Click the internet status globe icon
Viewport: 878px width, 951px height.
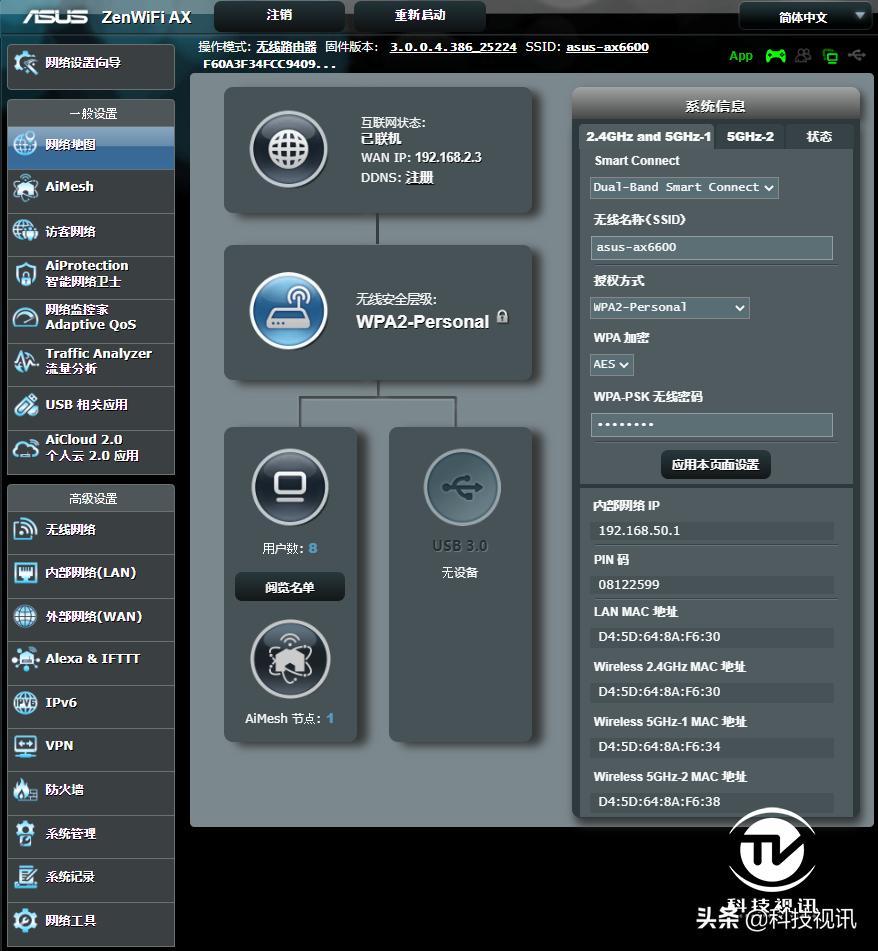(x=288, y=149)
